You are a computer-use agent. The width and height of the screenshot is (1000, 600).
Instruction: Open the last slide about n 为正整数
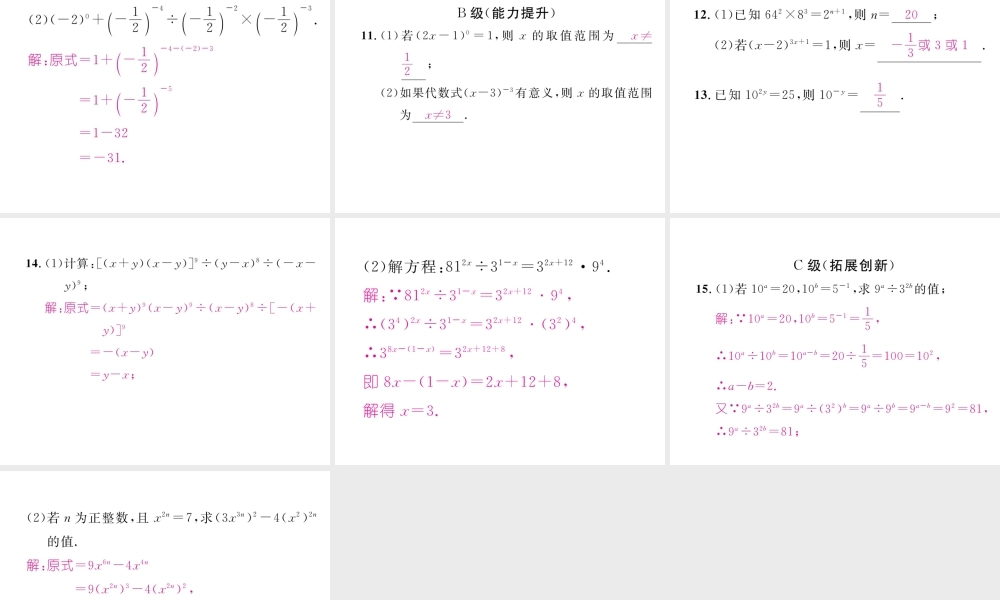point(165,536)
